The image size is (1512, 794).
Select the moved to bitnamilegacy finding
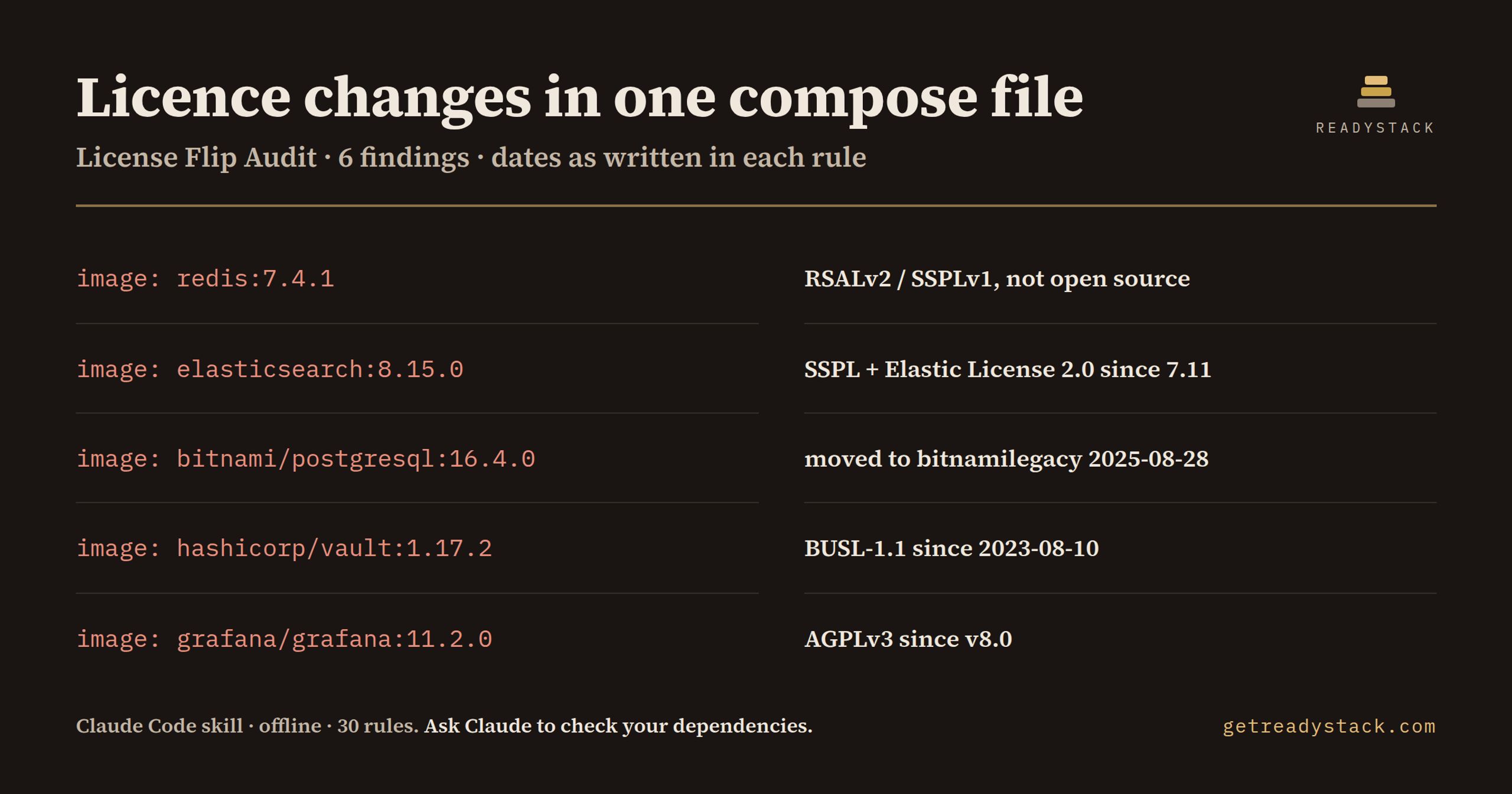pyautogui.click(x=1006, y=459)
